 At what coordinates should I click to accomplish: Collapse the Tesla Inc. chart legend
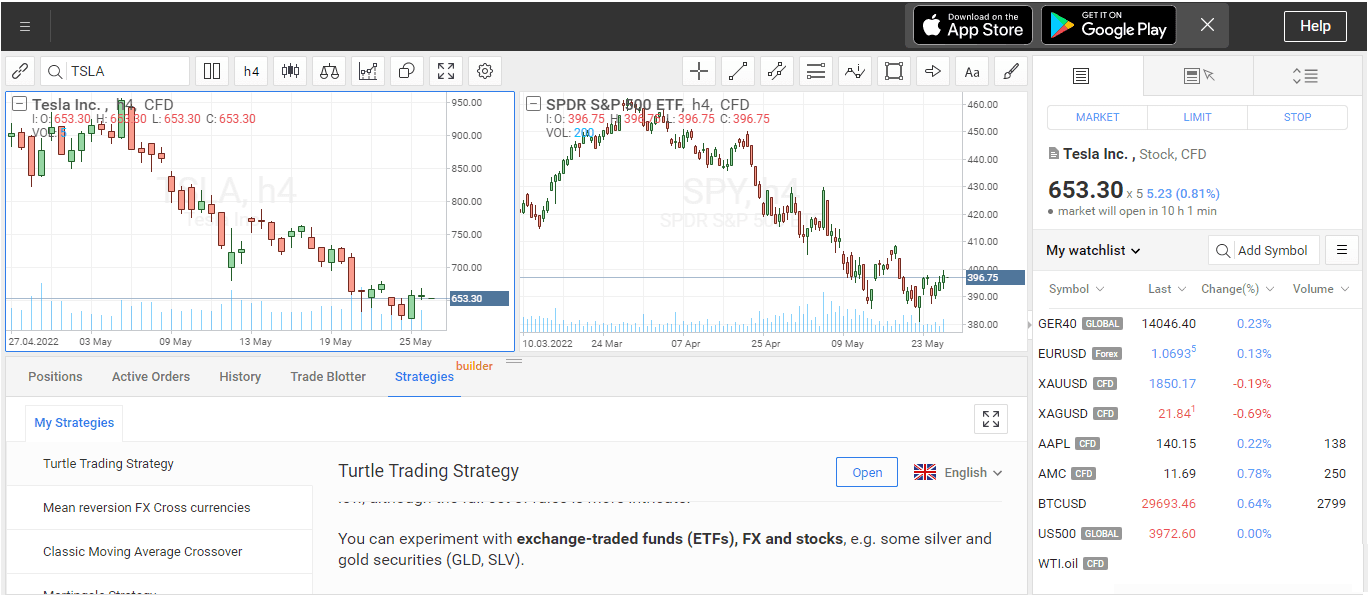pyautogui.click(x=19, y=104)
